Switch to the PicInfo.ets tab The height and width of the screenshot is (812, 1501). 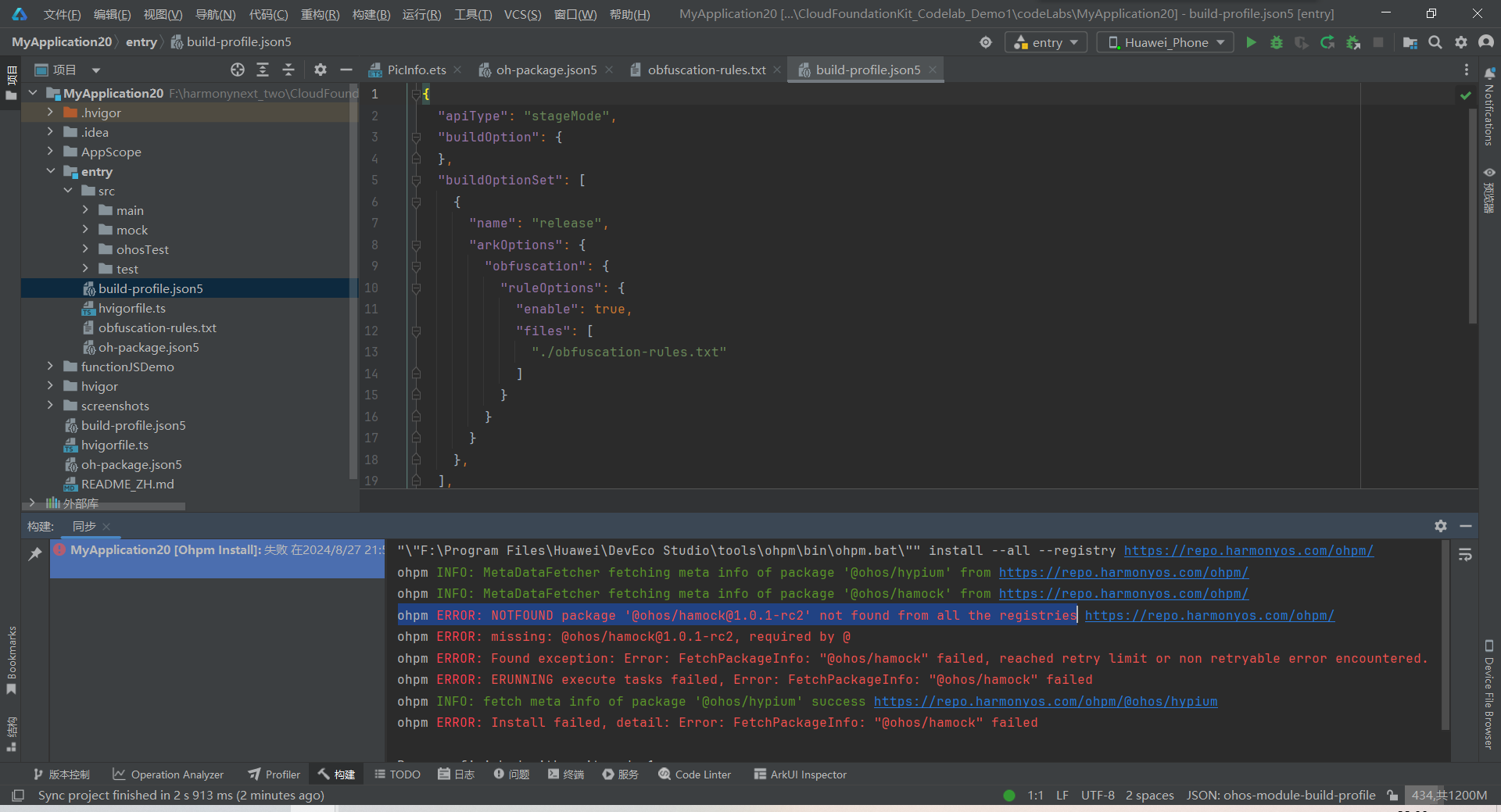[416, 70]
